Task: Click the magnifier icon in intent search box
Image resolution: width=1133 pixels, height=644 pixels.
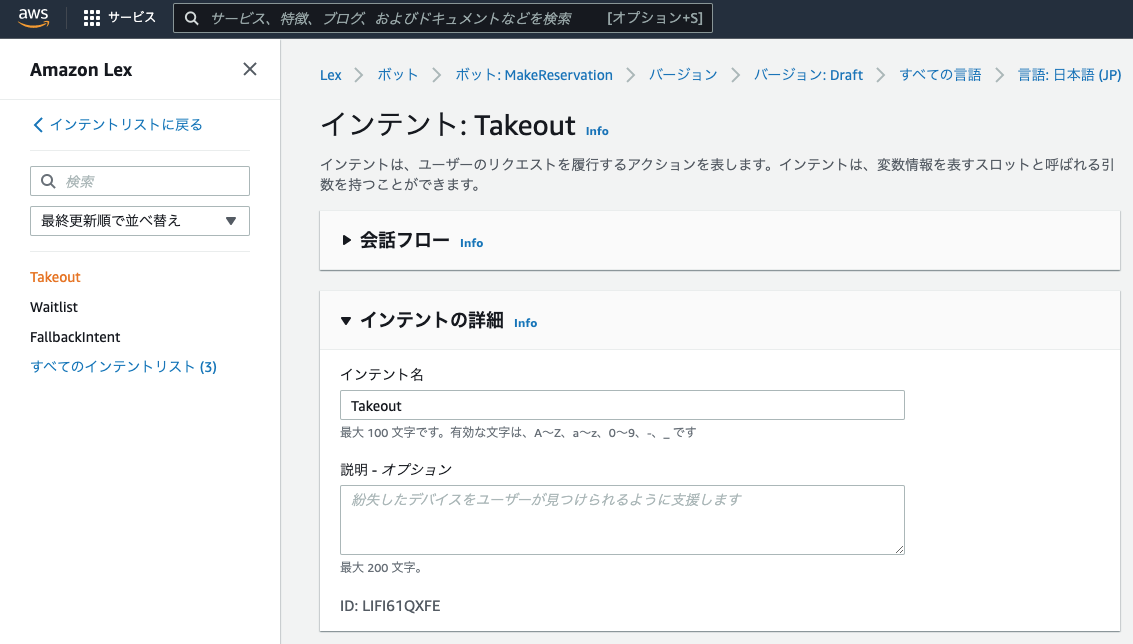Action: tap(48, 181)
